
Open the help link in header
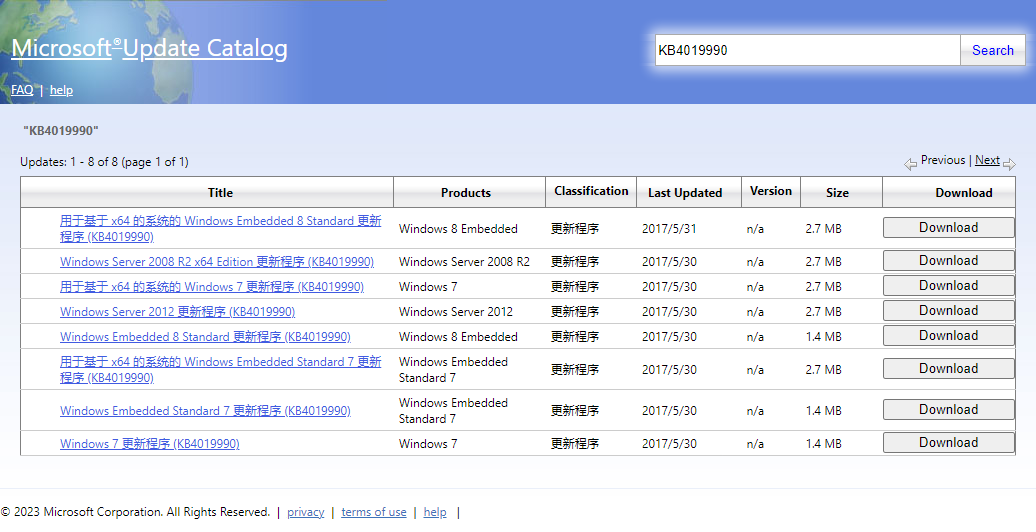(61, 90)
